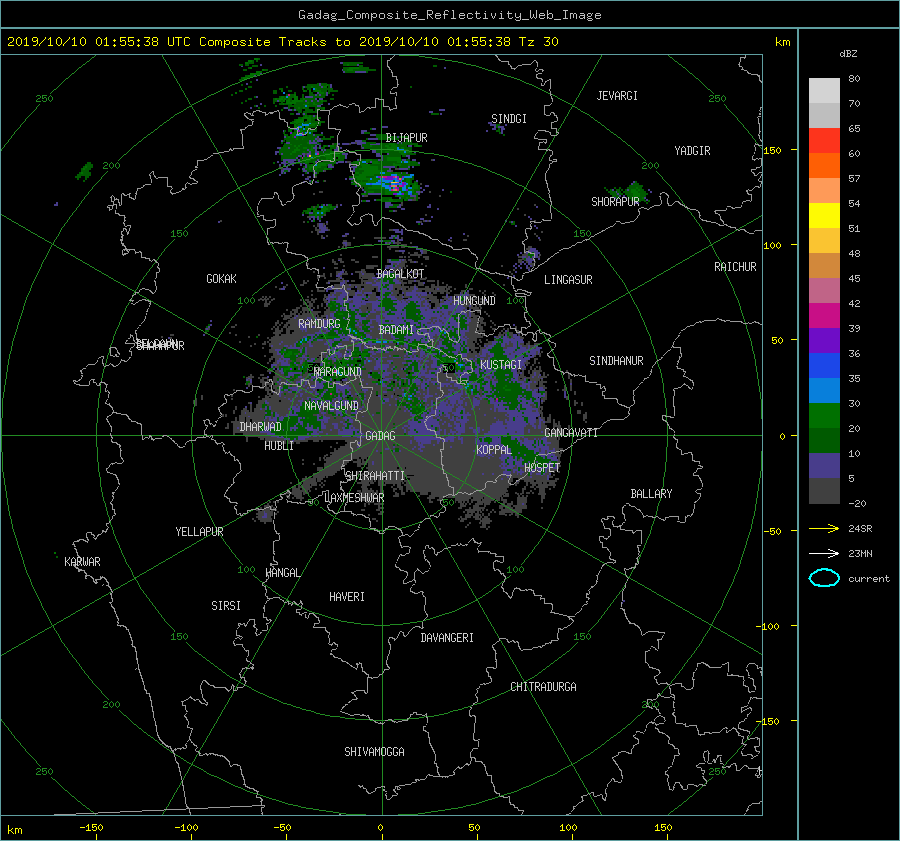Click the SHIVAMOGGA city label
This screenshot has width=900, height=841.
click(x=374, y=752)
